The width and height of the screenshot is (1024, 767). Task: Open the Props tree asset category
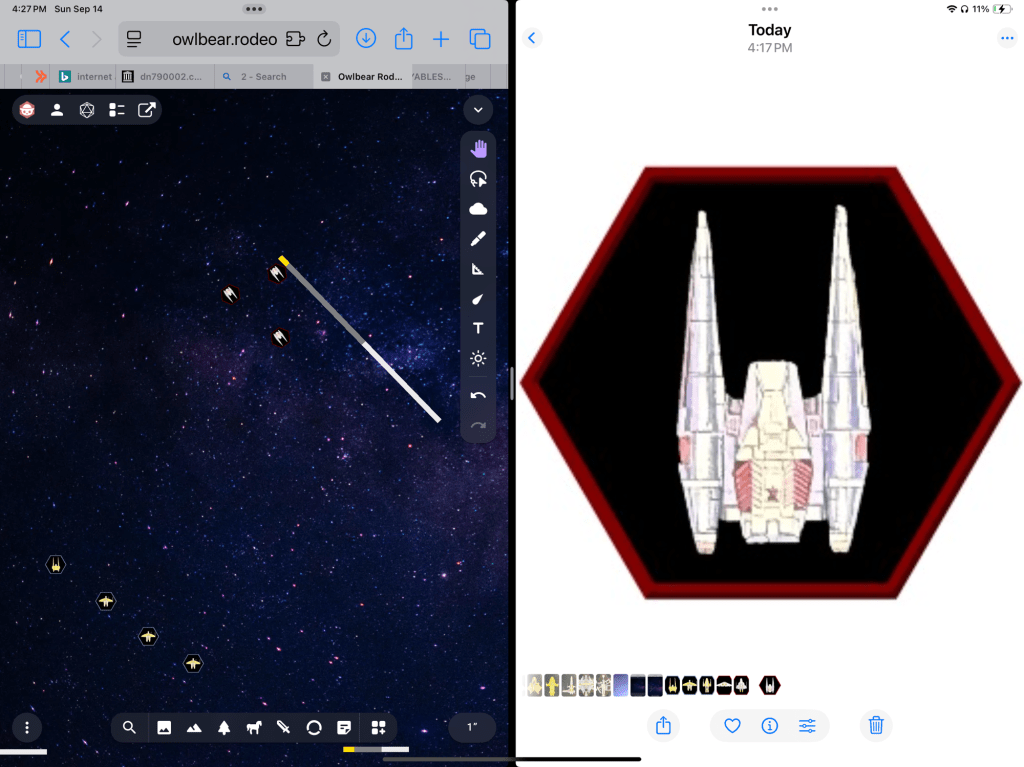pyautogui.click(x=224, y=728)
